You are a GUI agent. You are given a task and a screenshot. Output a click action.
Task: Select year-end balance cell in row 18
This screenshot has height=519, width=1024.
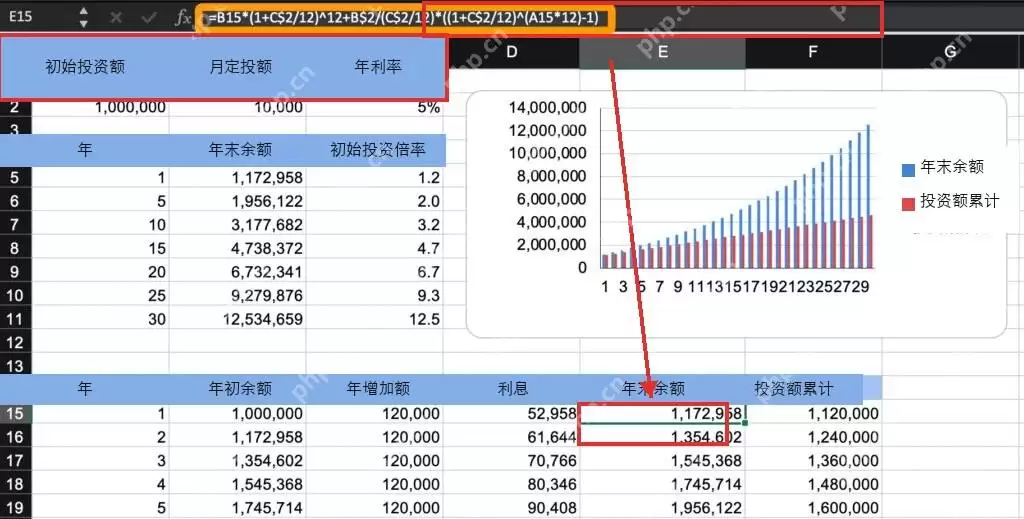[x=662, y=484]
